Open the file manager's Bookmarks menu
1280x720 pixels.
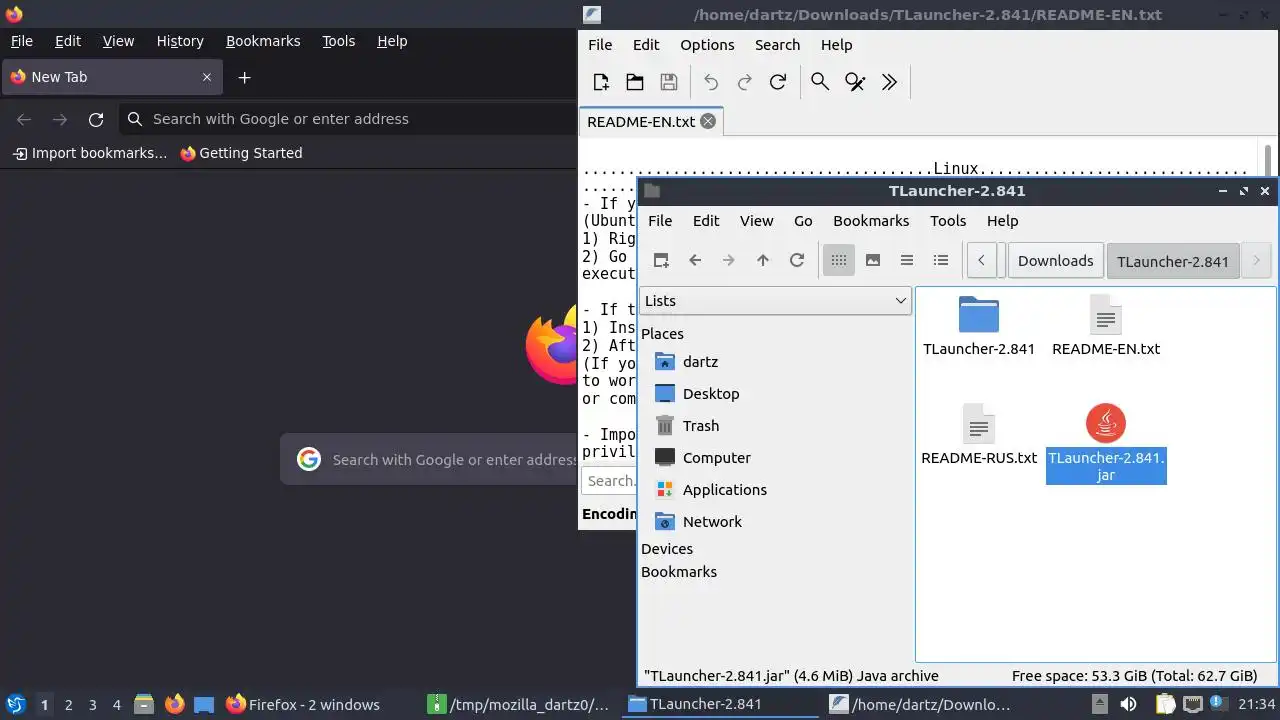871,221
